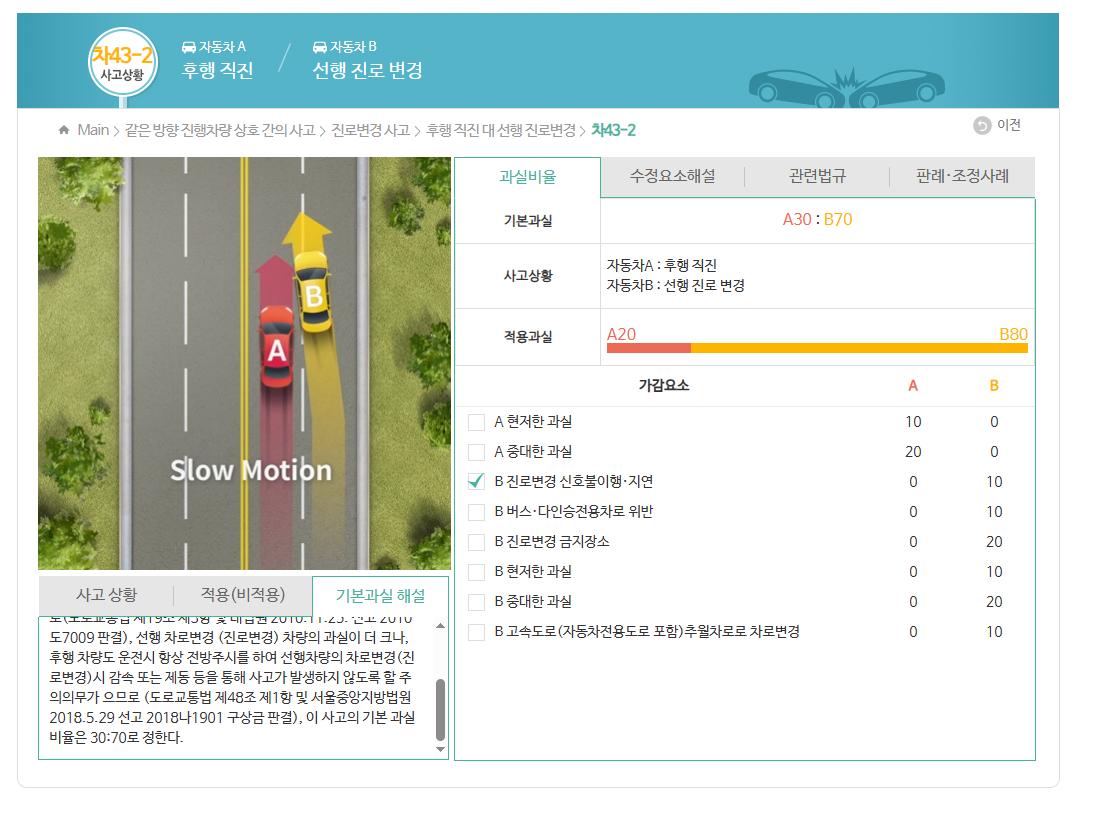Switch to the 수정요소해설 tab
1098x813 pixels.
pos(672,176)
